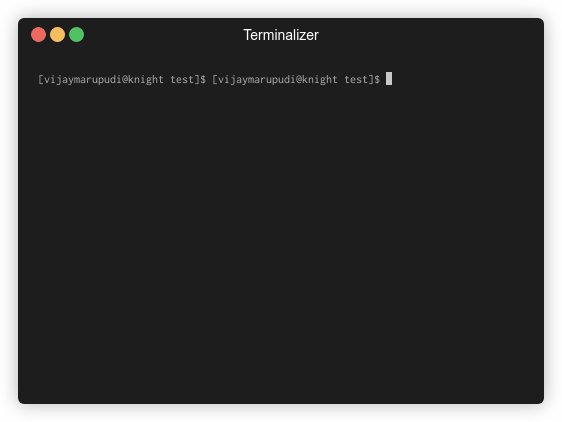Click the first vijaymarupudi username in the prompt

click(x=83, y=80)
